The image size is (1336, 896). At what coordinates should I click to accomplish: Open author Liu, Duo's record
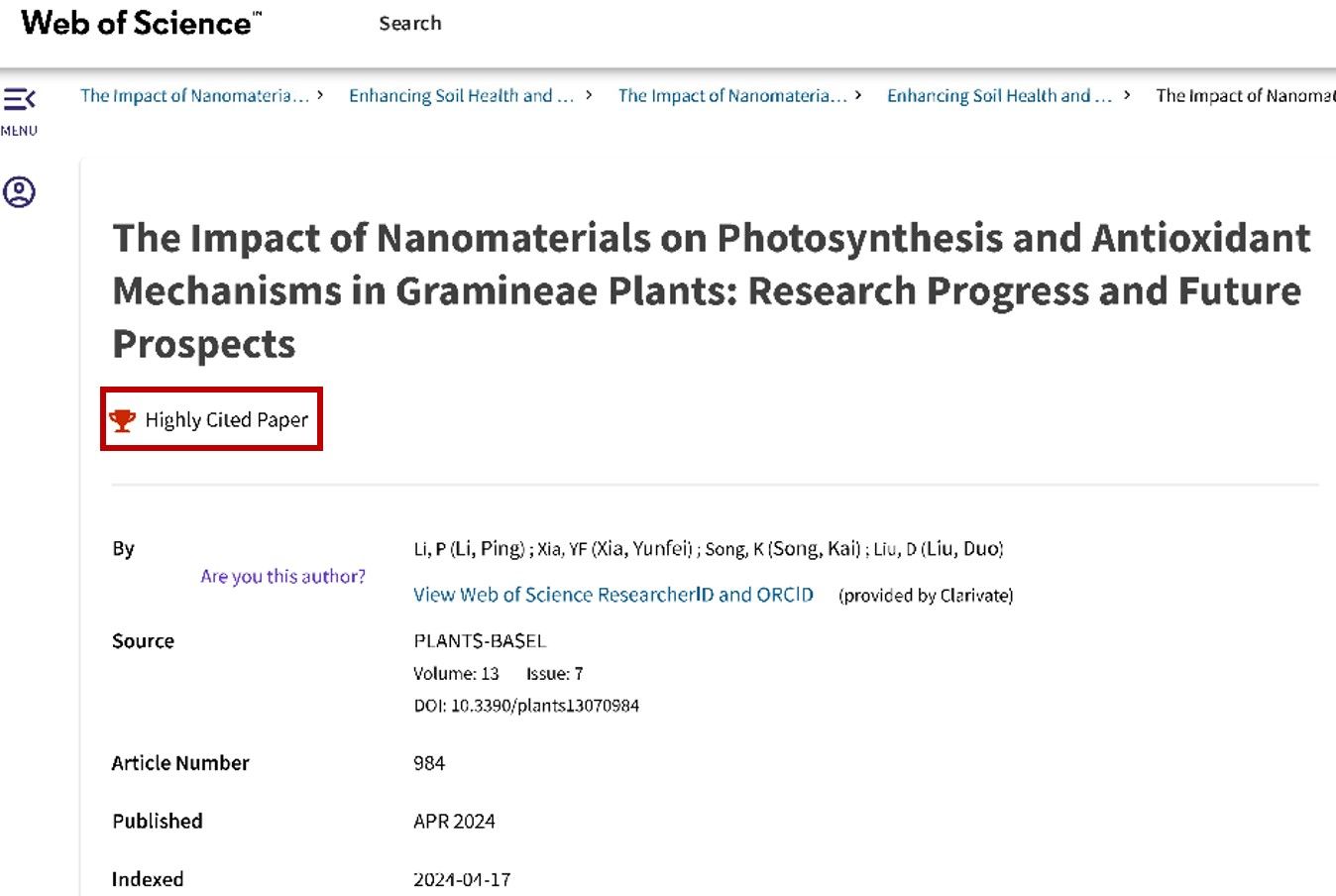pos(938,549)
